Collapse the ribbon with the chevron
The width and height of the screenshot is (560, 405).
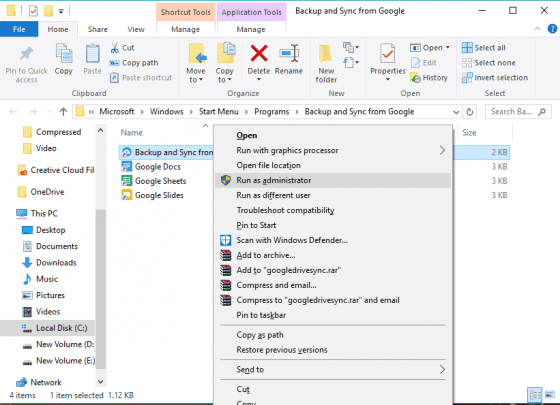point(537,29)
